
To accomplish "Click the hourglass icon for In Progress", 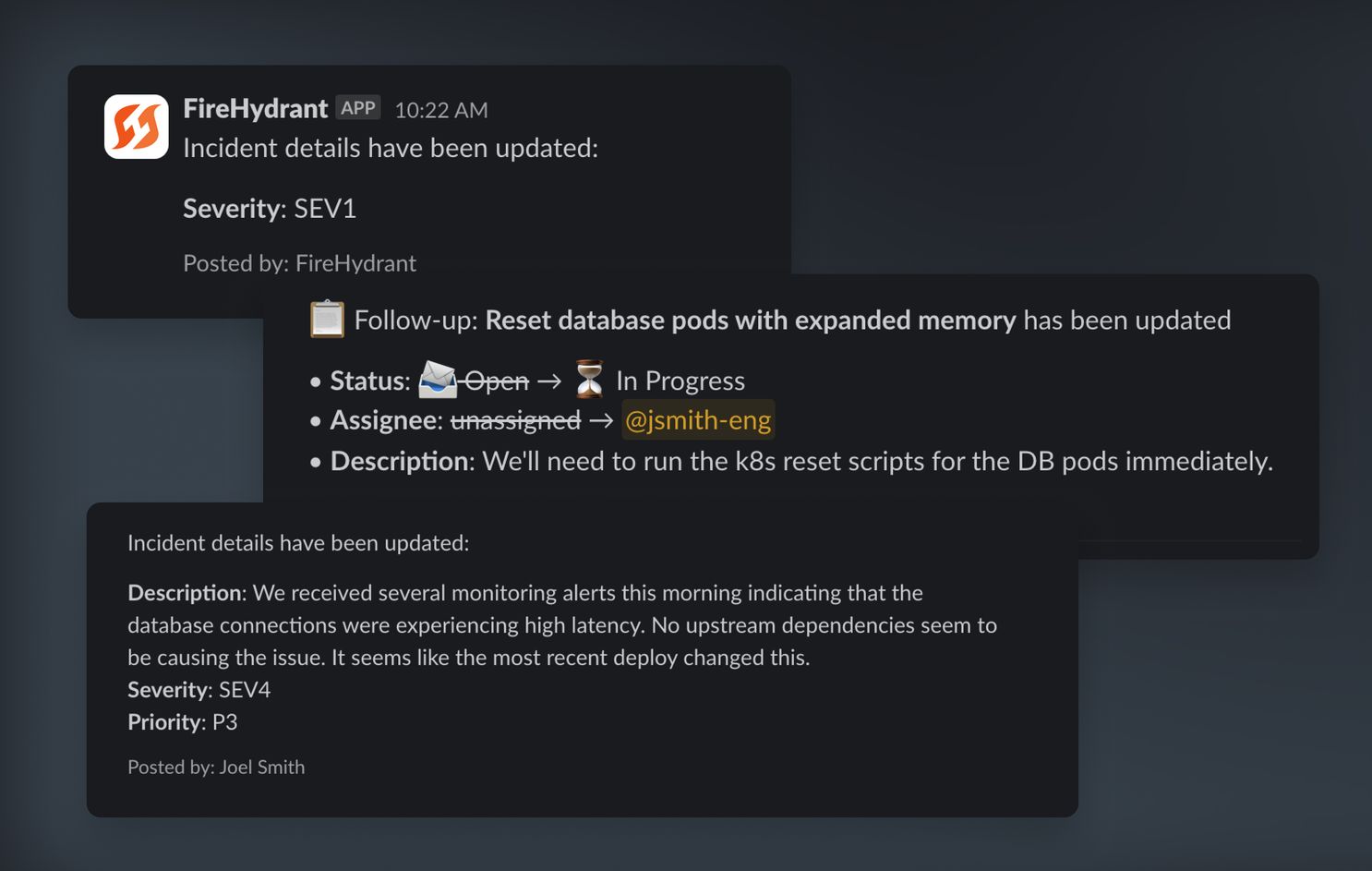I will click(x=589, y=380).
